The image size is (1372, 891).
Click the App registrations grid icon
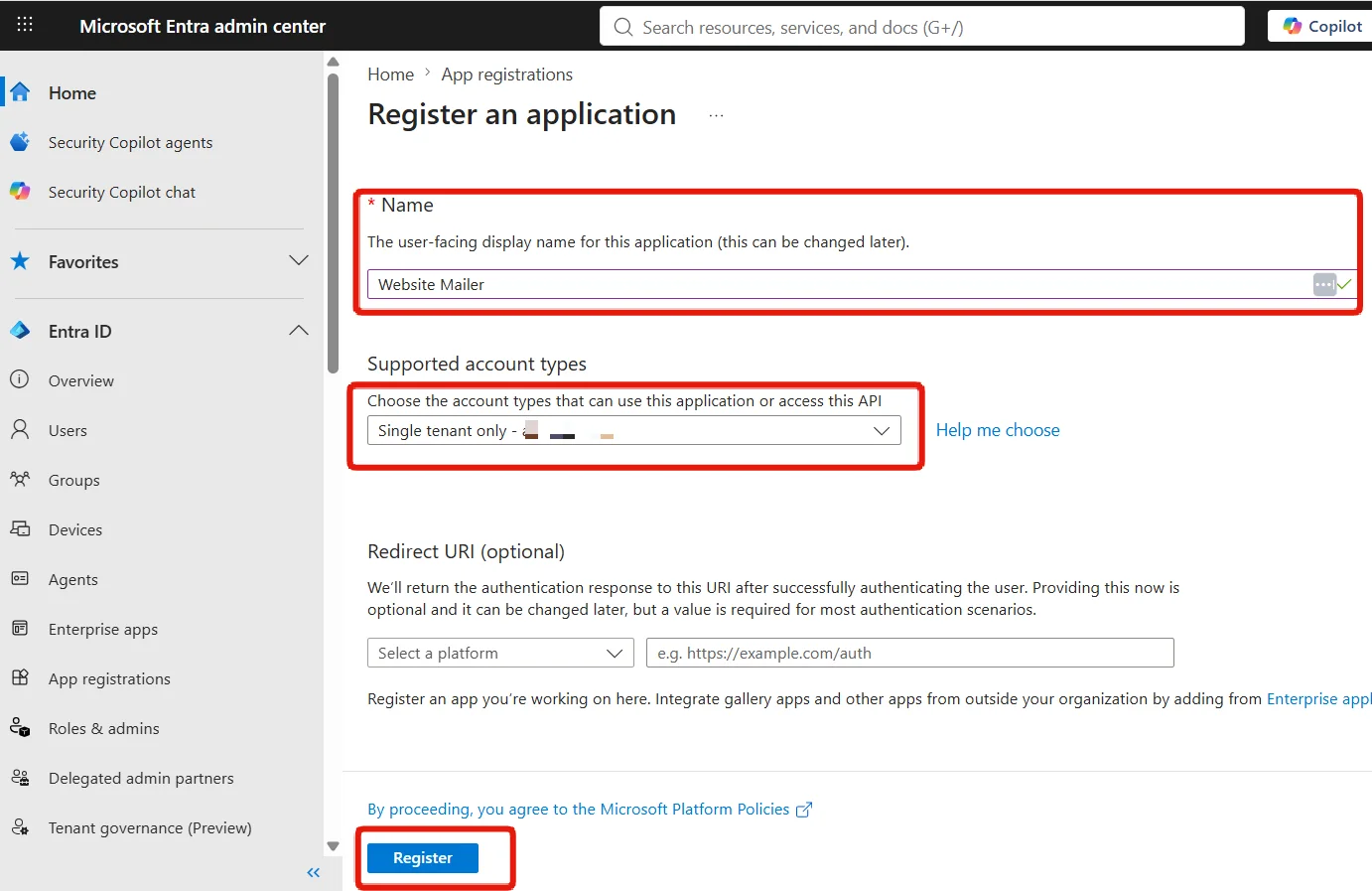(x=20, y=677)
